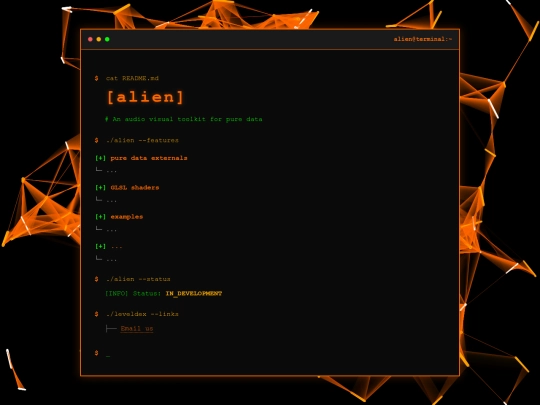Expand the examples feature entry
This screenshot has height=405, width=540.
[119, 217]
